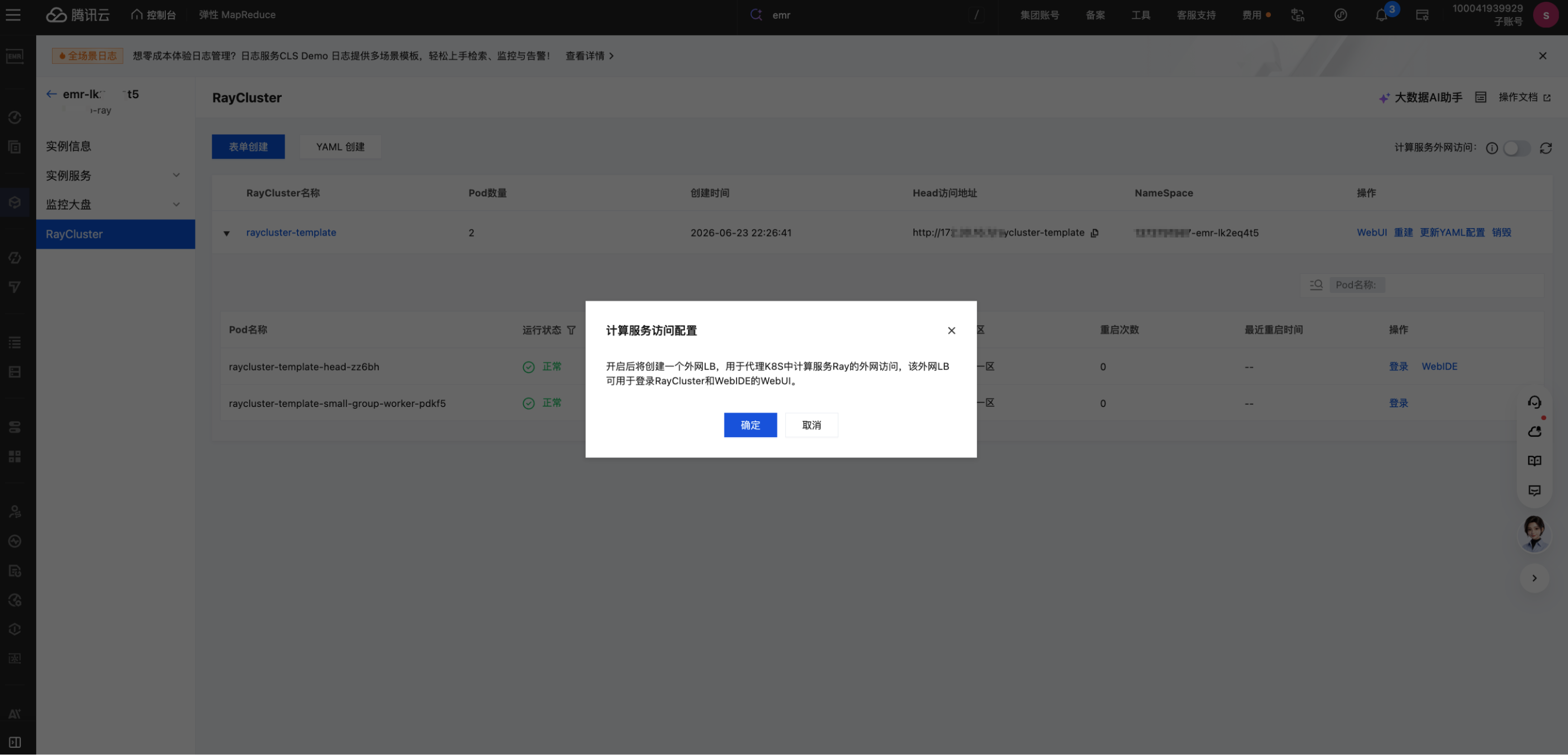Open the circular icon next to the notification bell
The image size is (1568, 755).
tap(1340, 14)
